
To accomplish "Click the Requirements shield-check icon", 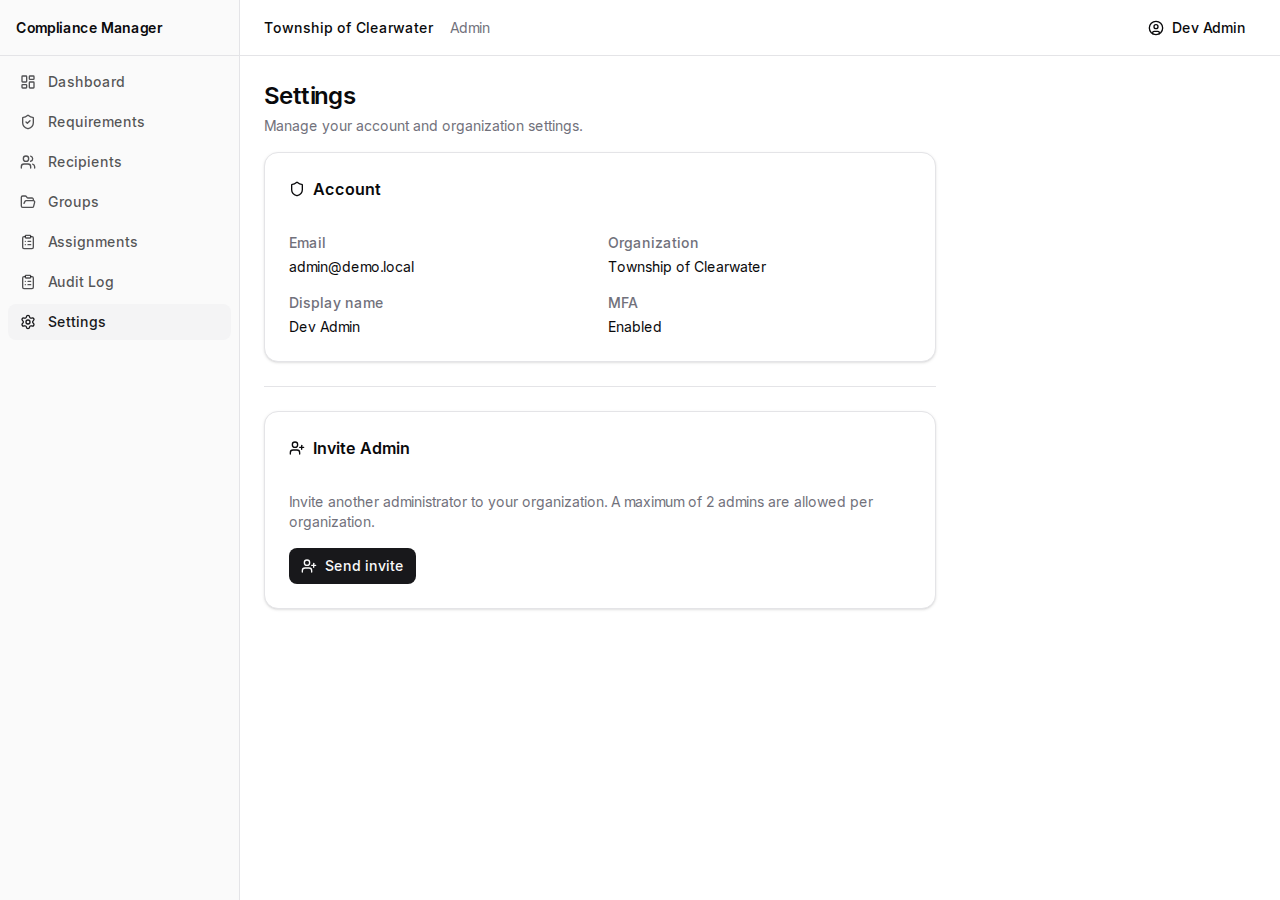I will pos(28,122).
